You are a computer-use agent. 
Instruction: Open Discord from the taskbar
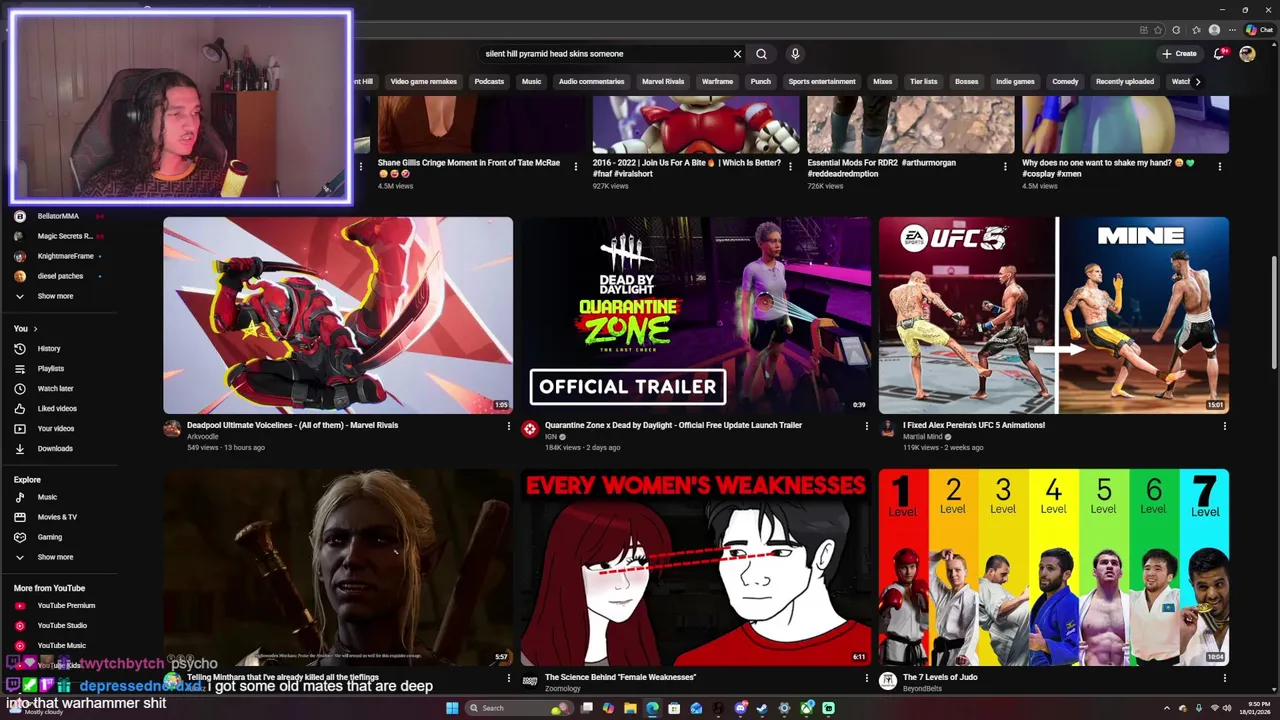tap(740, 708)
